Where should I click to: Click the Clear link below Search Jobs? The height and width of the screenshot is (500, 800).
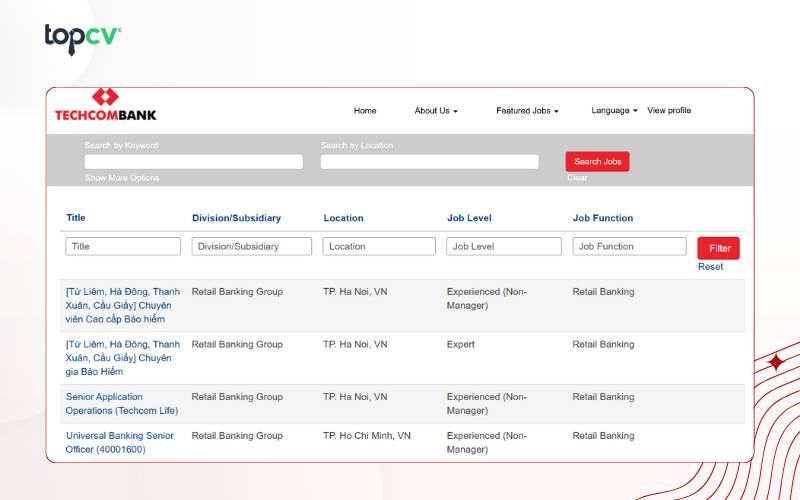coord(577,178)
